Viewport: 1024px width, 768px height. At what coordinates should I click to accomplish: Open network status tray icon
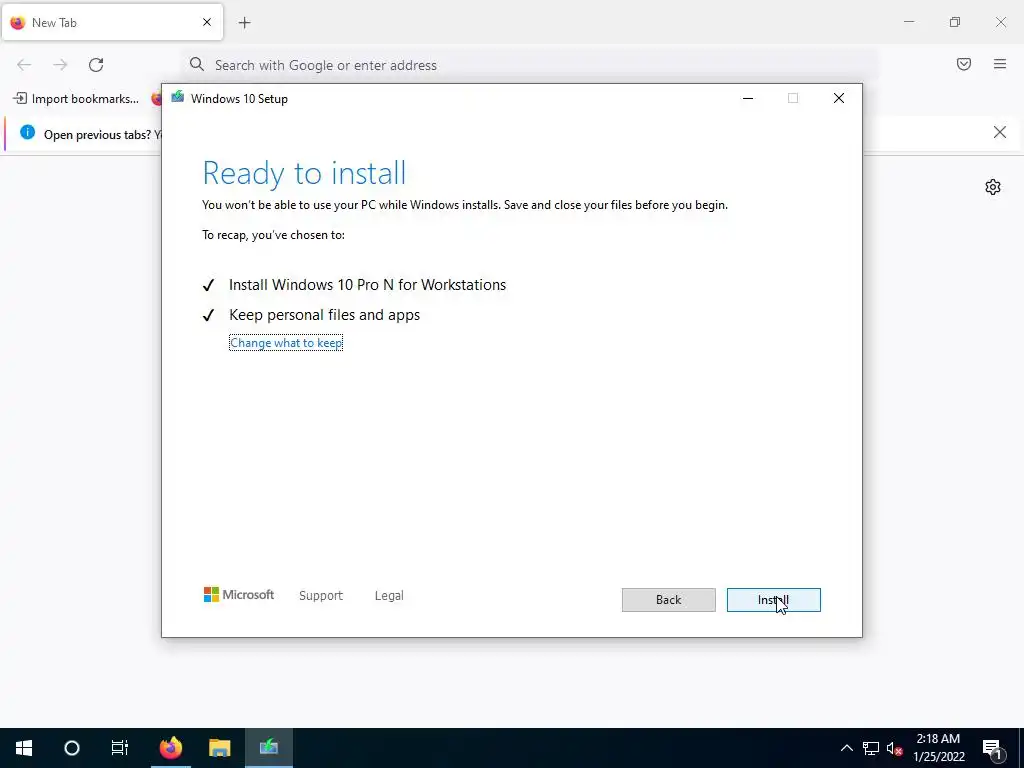coord(871,748)
